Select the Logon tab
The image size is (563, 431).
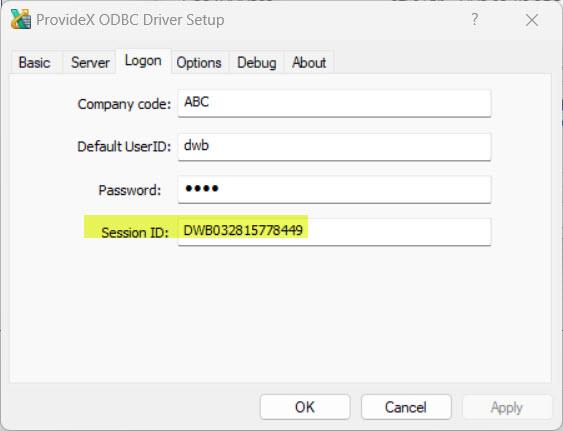point(143,61)
